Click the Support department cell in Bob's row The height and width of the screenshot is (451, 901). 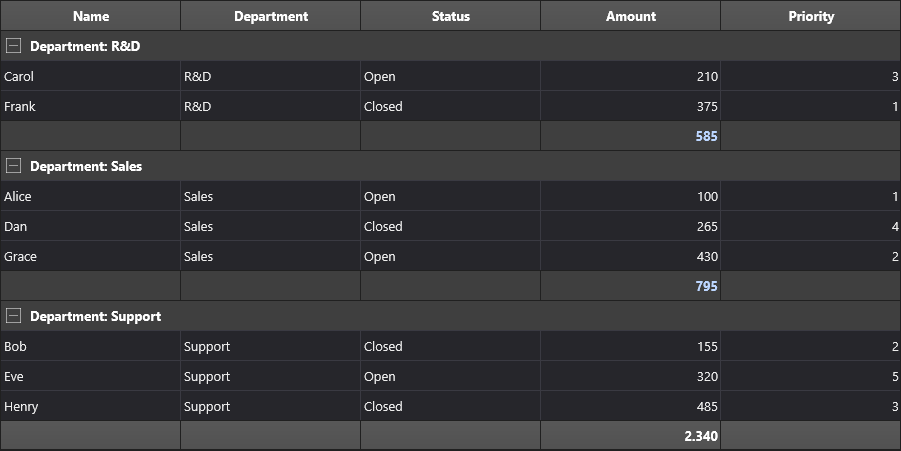click(271, 346)
